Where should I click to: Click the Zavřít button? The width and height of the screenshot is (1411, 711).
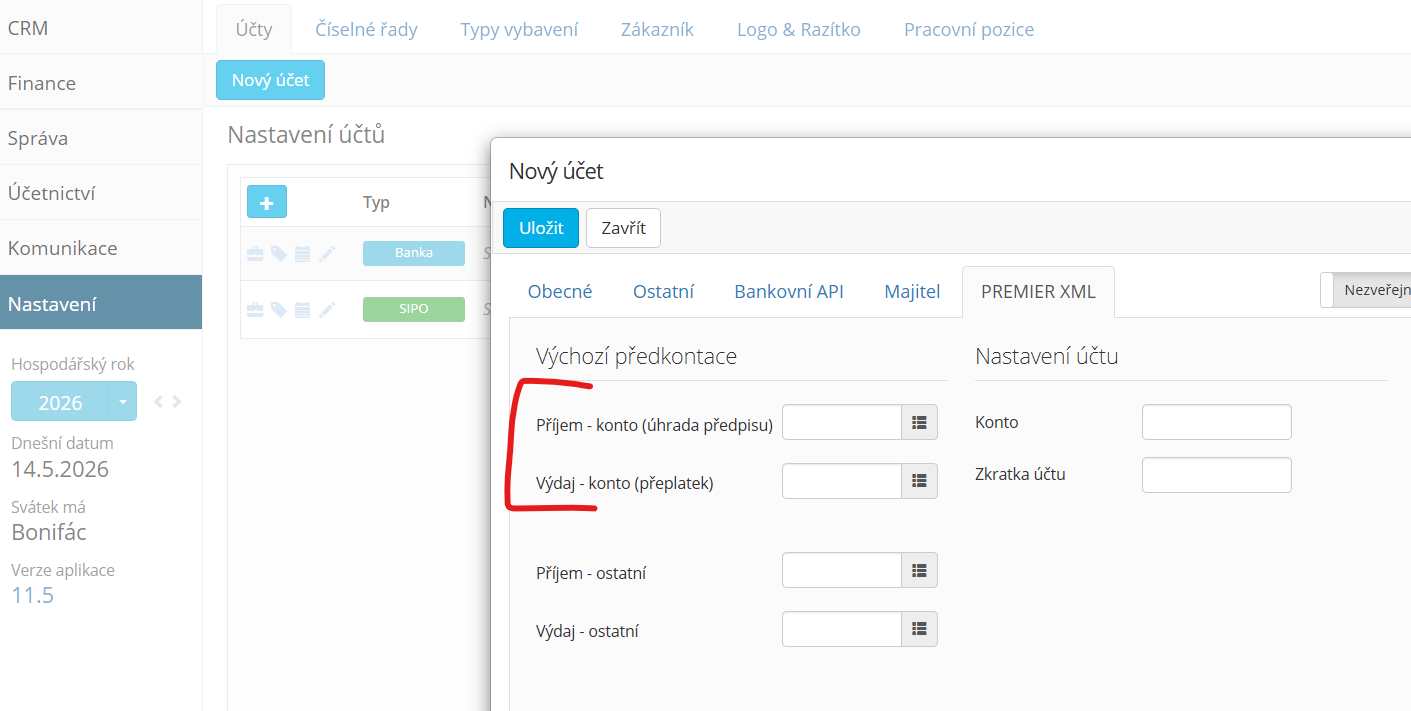point(623,228)
